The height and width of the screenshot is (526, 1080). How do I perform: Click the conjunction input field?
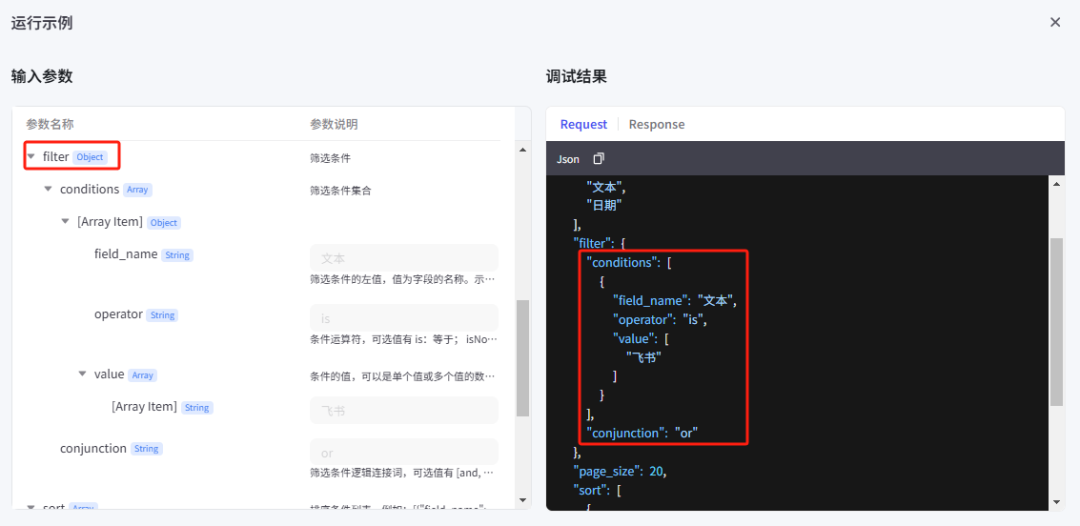click(404, 452)
